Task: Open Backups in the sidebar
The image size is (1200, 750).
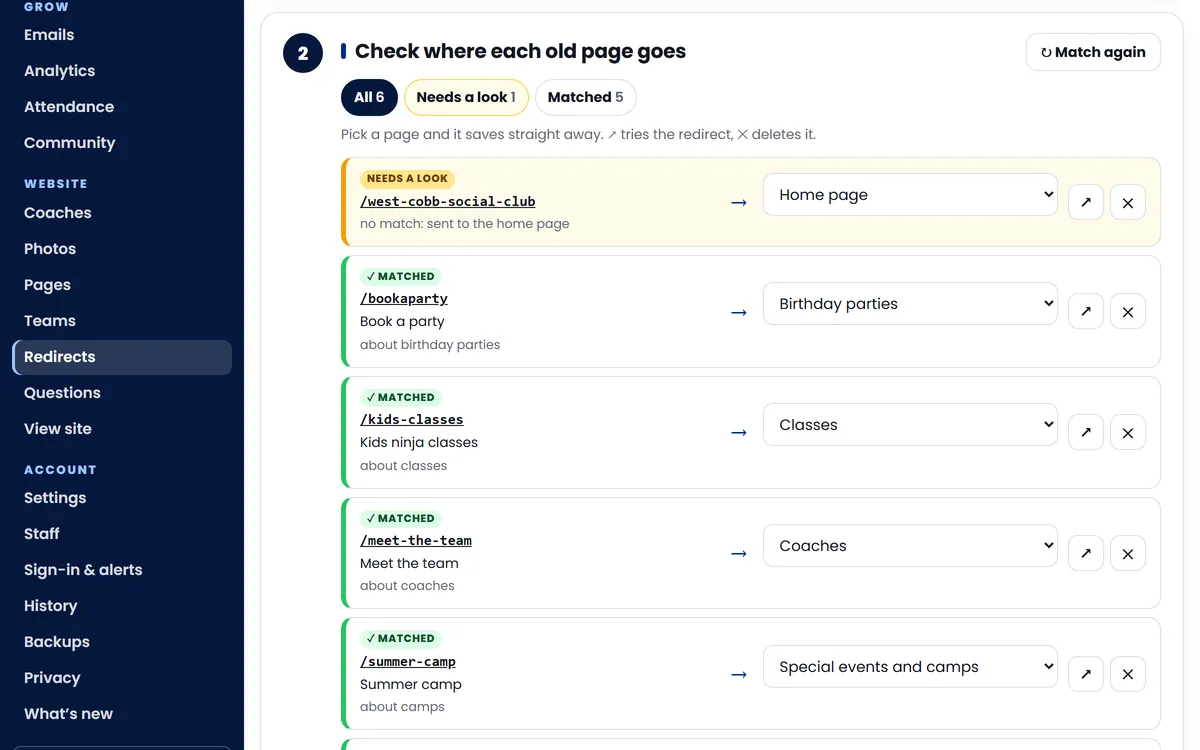Action: pos(122,642)
